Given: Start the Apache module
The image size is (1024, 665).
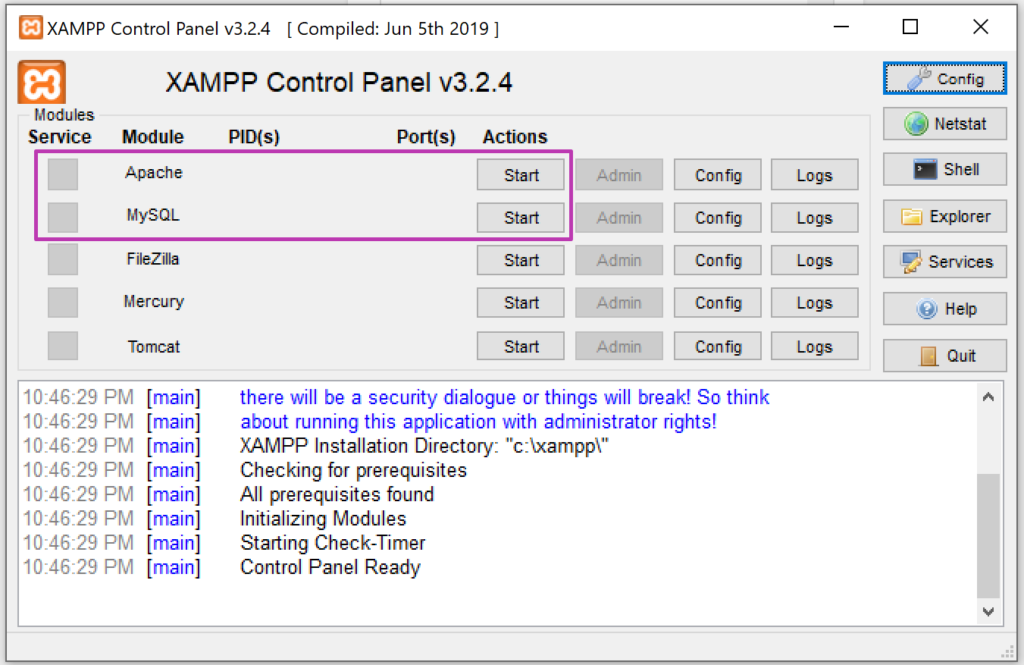Looking at the screenshot, I should coord(520,174).
